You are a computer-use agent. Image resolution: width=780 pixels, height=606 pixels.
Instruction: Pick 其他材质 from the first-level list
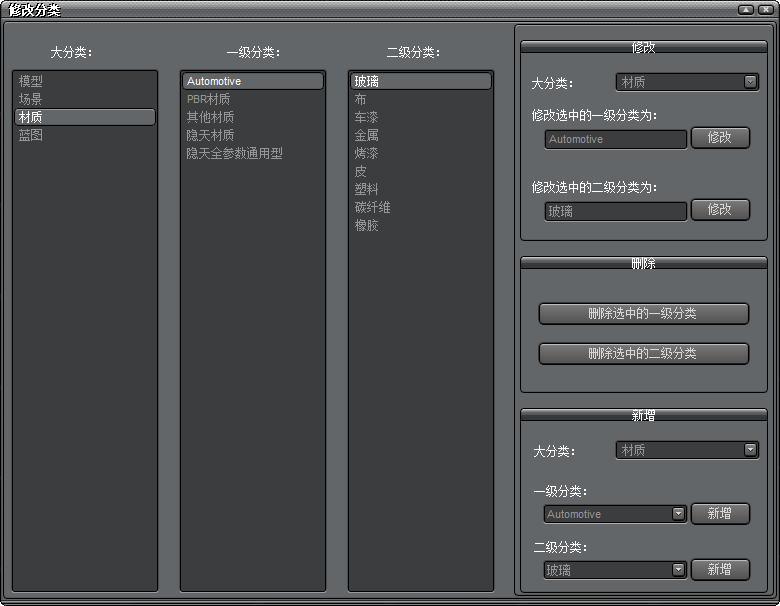point(210,117)
